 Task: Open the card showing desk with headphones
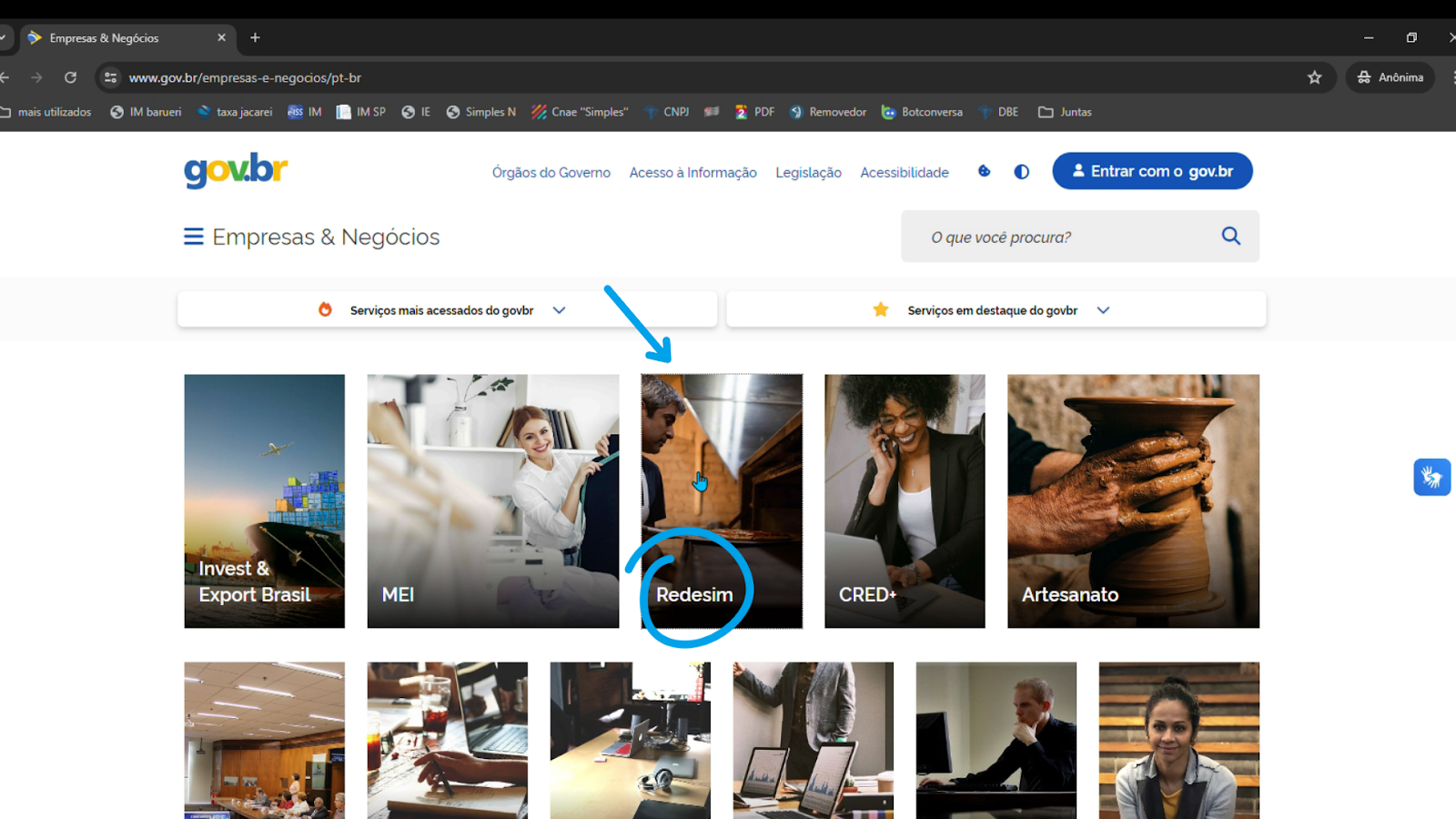[631, 741]
